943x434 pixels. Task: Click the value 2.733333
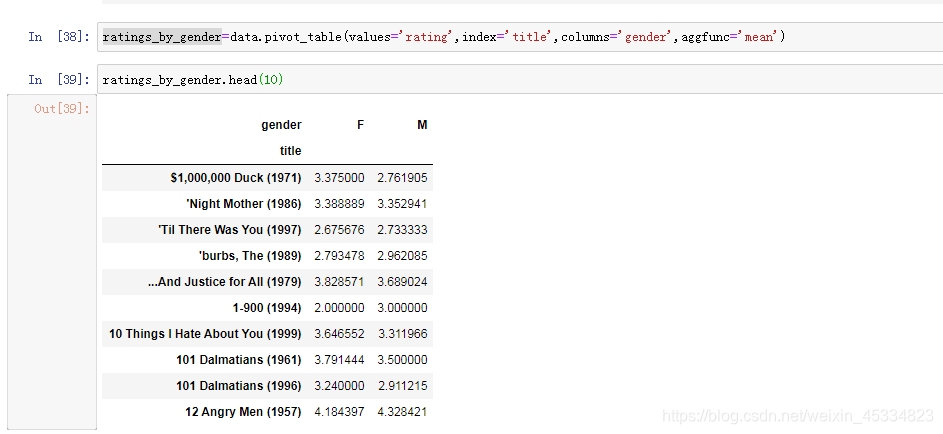(402, 230)
